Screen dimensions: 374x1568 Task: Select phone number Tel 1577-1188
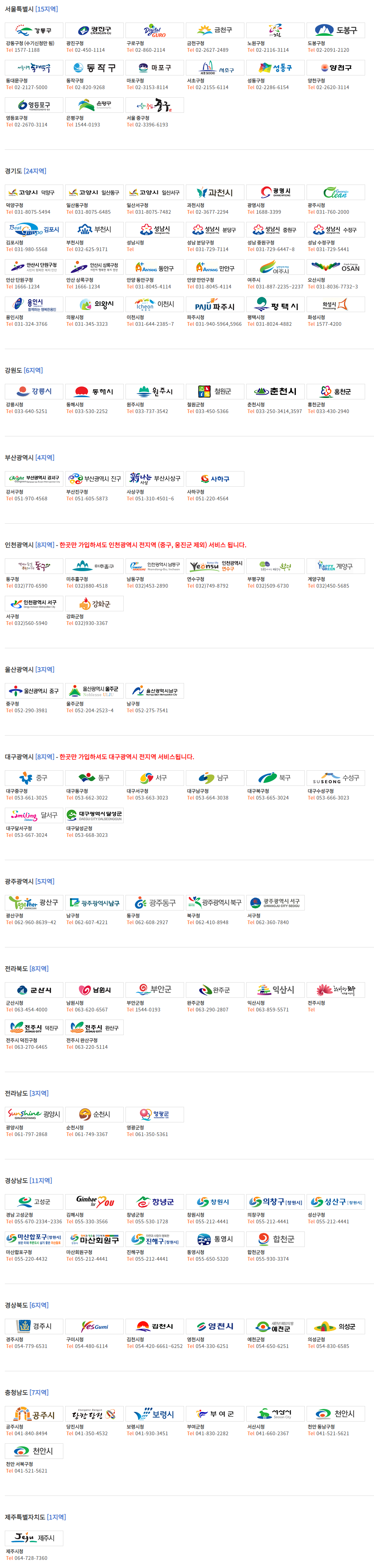(x=23, y=50)
